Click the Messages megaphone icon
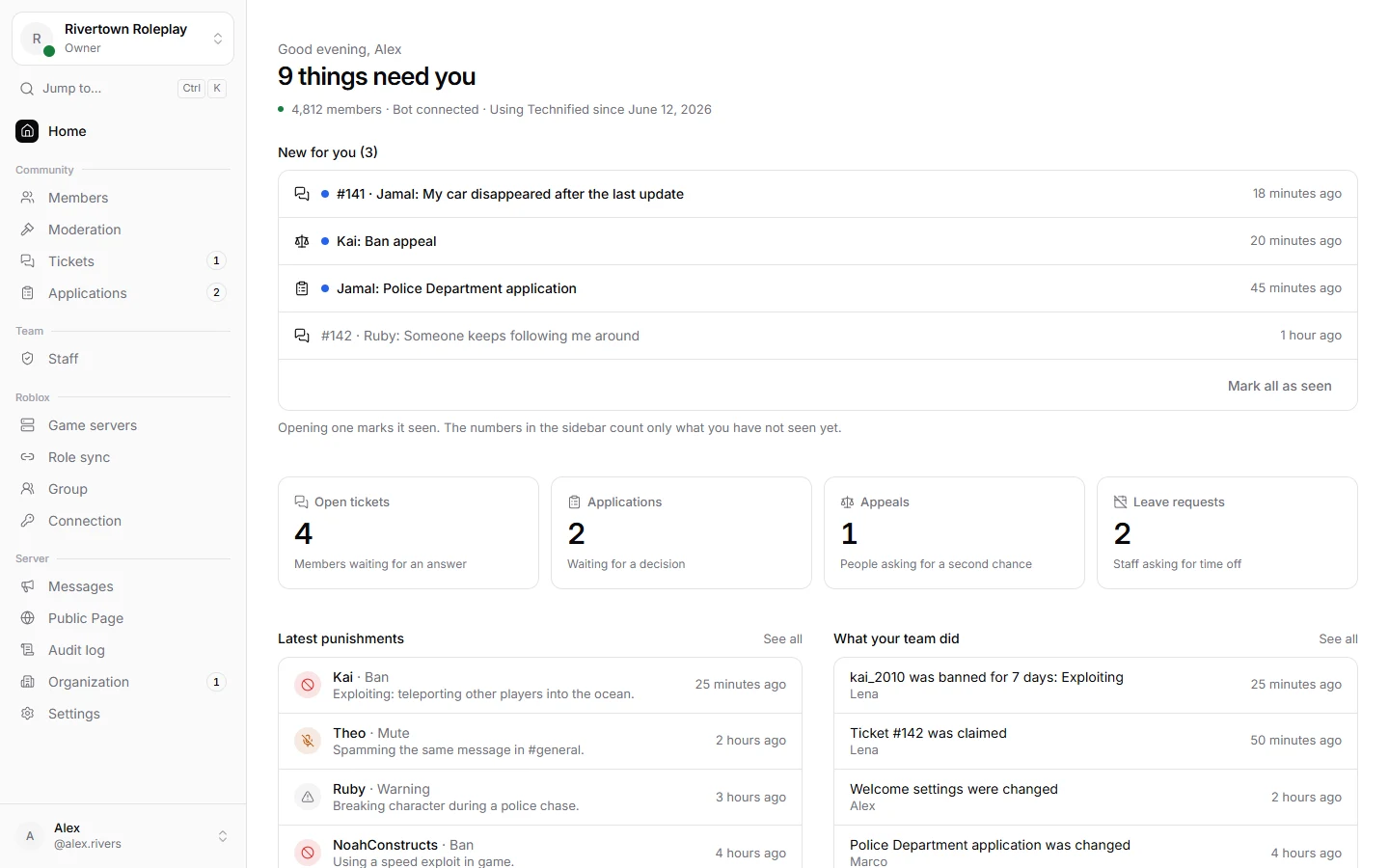Image resolution: width=1389 pixels, height=868 pixels. click(x=28, y=586)
